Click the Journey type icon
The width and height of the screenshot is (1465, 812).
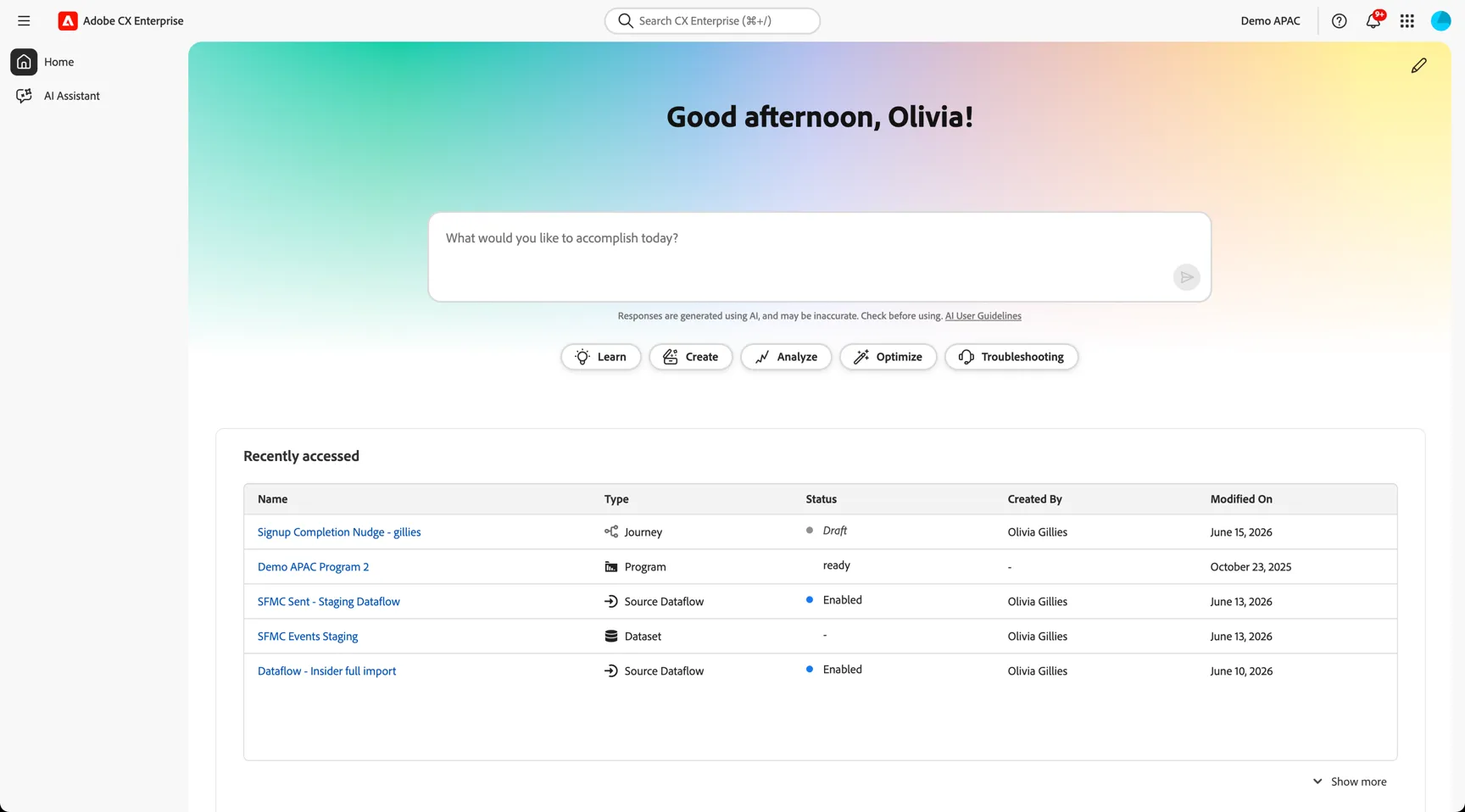click(610, 531)
